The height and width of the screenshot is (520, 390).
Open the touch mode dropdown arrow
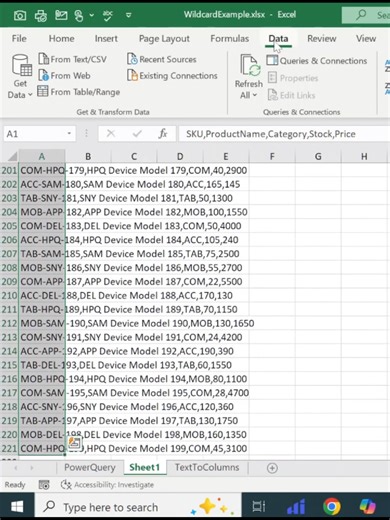92,15
